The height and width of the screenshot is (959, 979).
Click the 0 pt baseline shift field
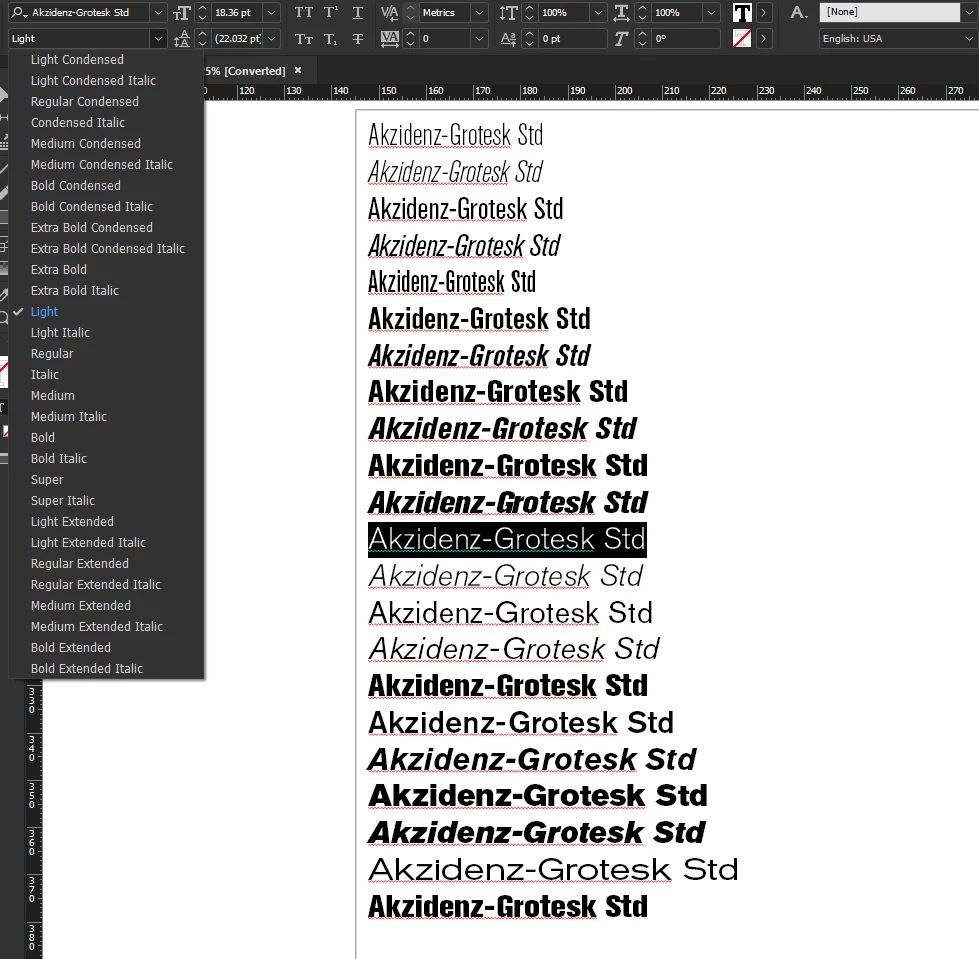[572, 39]
